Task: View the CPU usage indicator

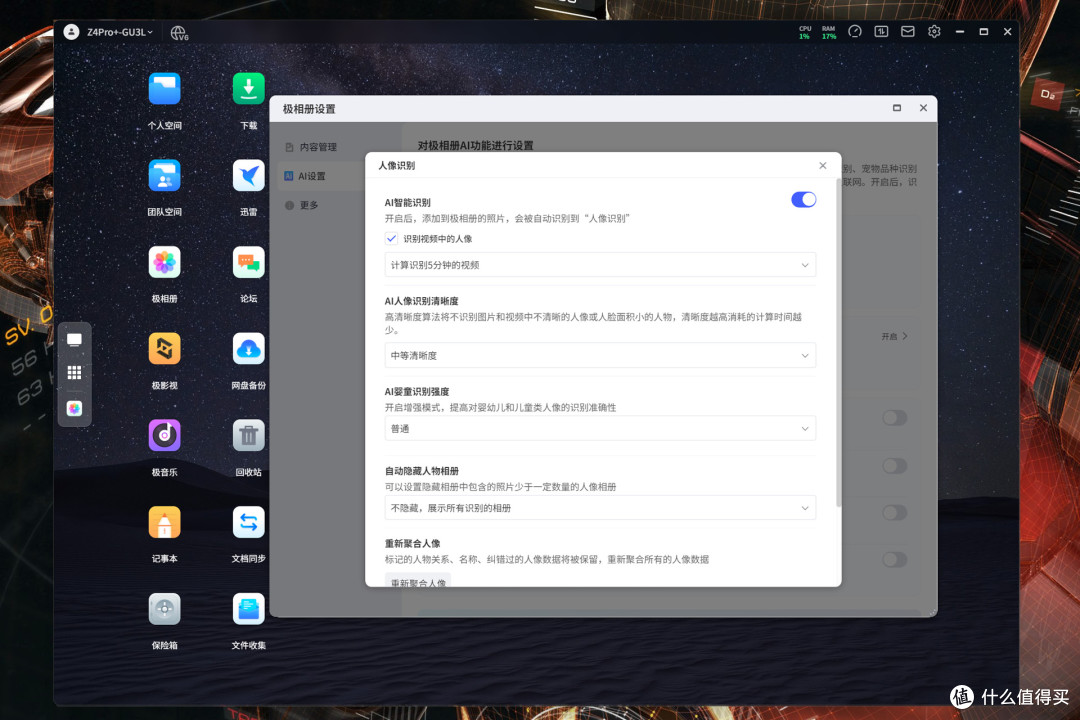Action: (804, 32)
